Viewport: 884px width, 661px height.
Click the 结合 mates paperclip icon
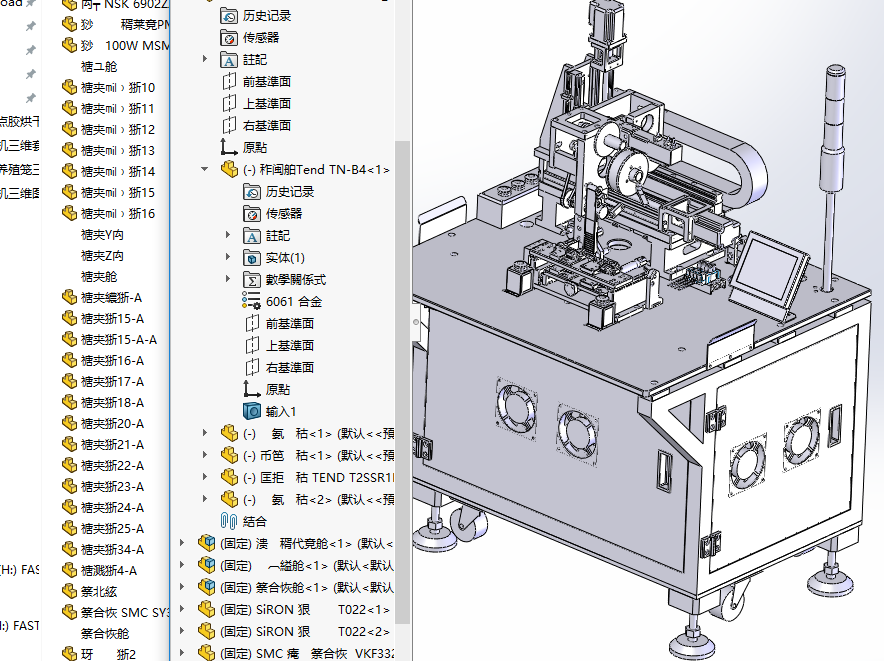[x=228, y=521]
